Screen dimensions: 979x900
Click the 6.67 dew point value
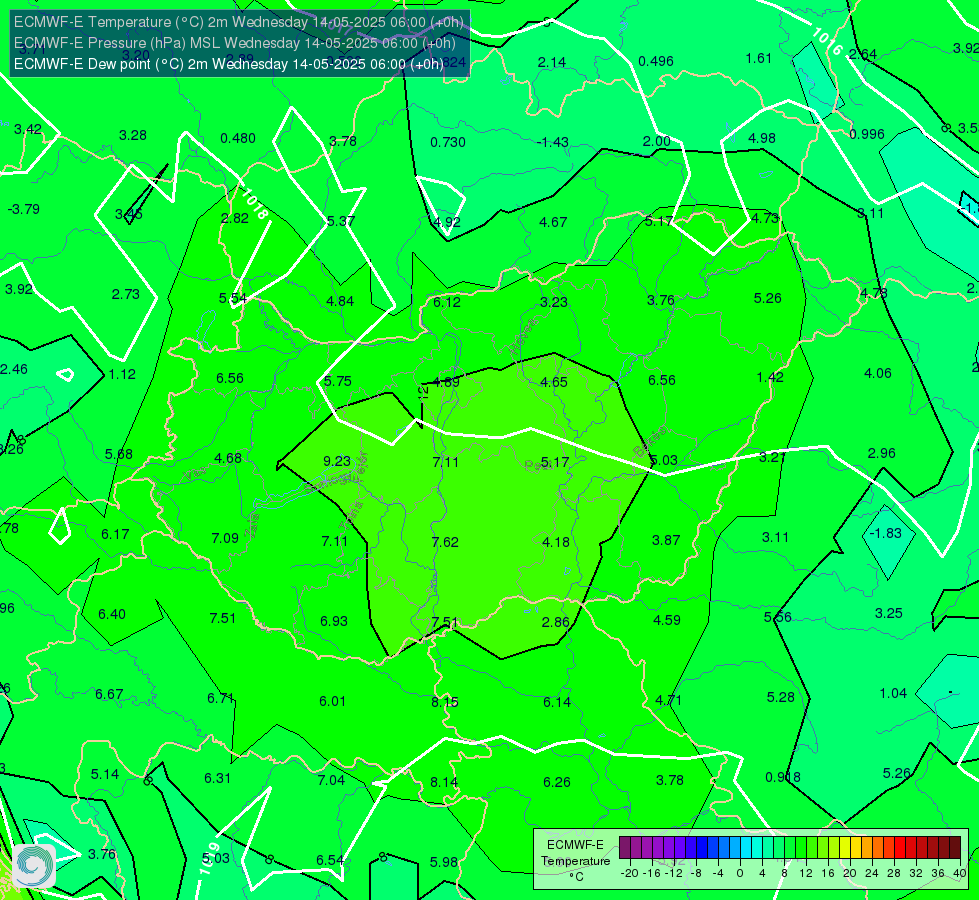pos(109,694)
